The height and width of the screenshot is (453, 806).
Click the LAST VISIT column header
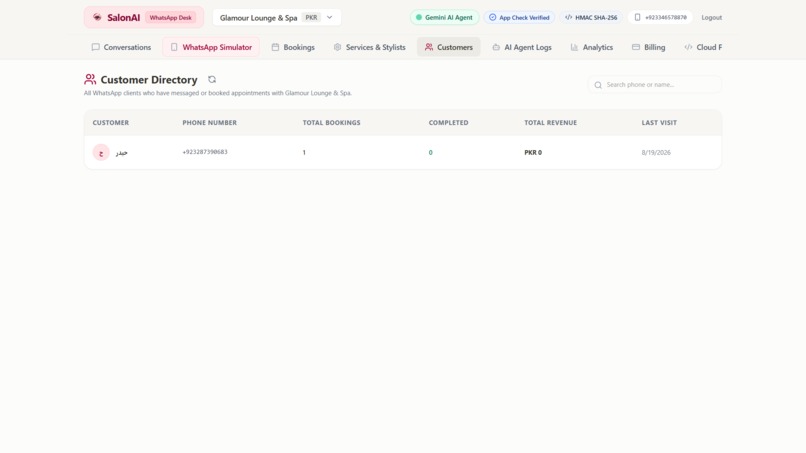659,122
